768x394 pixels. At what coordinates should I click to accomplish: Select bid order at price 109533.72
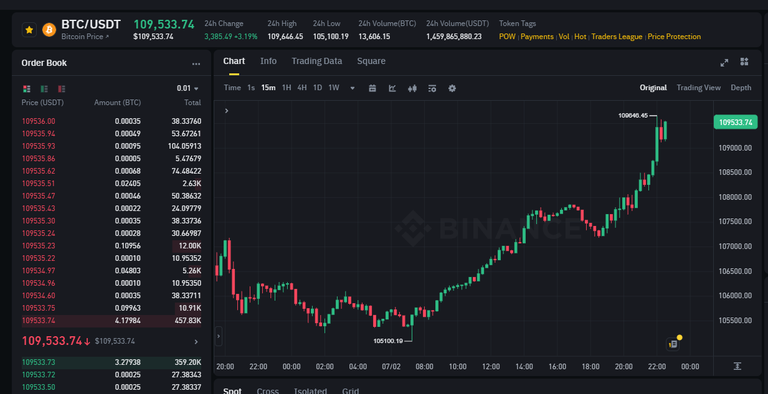(x=112, y=375)
